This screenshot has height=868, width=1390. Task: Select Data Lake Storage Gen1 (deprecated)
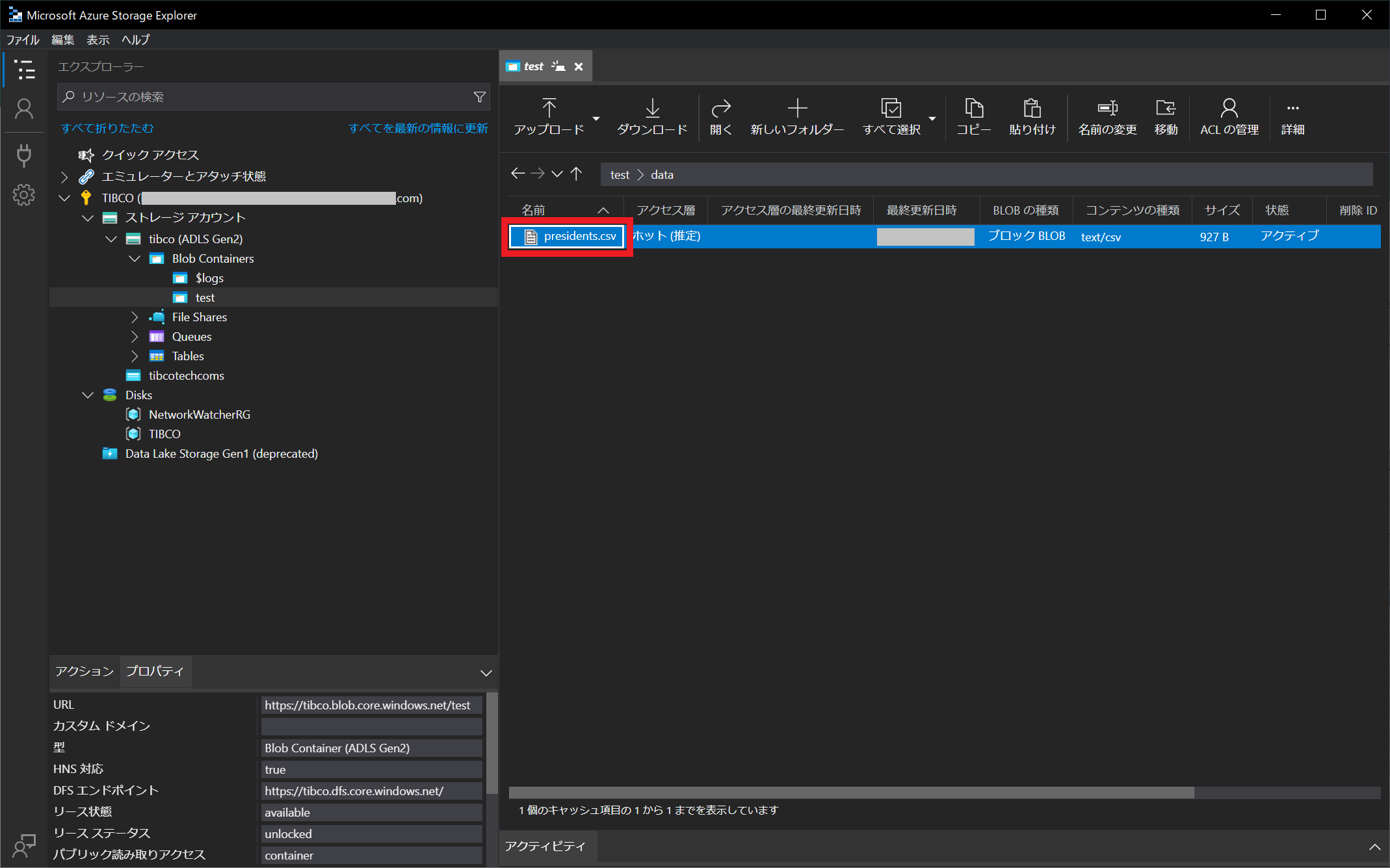point(221,453)
